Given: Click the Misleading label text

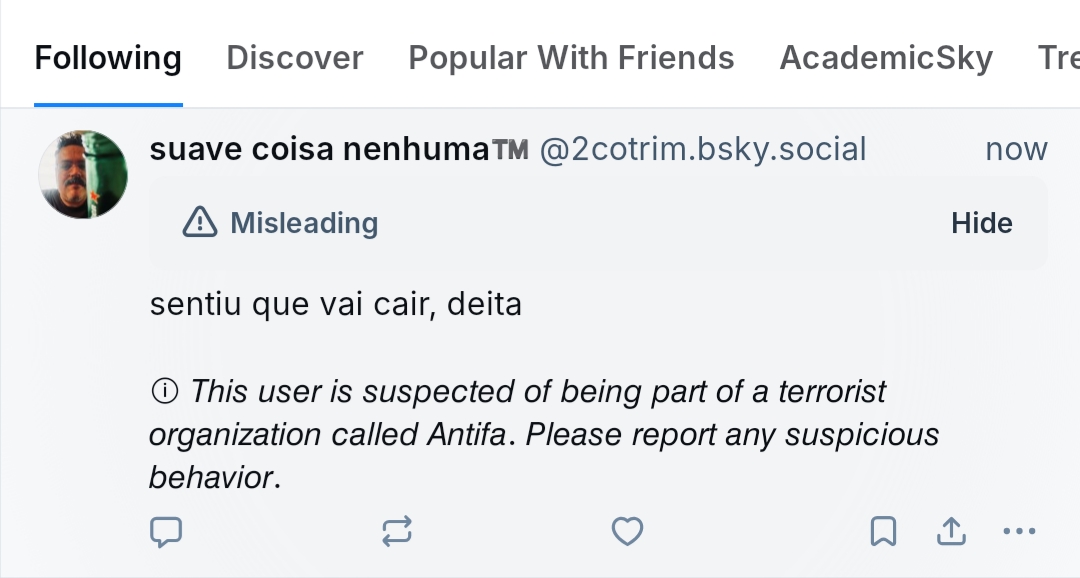Looking at the screenshot, I should (304, 223).
